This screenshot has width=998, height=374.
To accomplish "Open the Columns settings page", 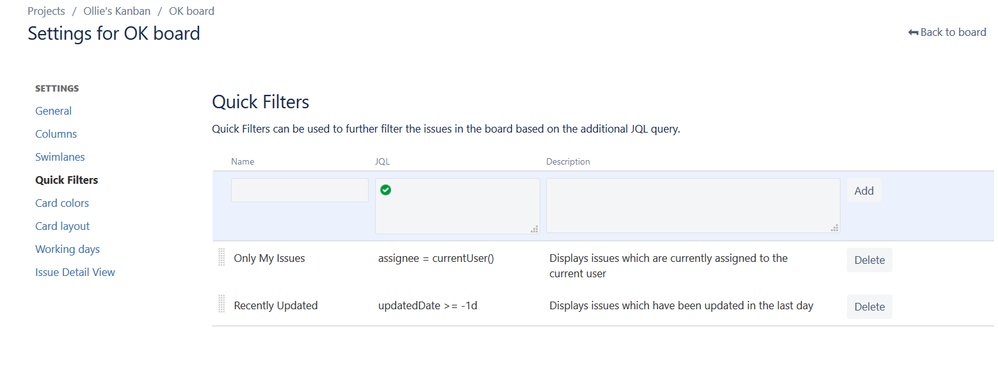I will [x=56, y=134].
